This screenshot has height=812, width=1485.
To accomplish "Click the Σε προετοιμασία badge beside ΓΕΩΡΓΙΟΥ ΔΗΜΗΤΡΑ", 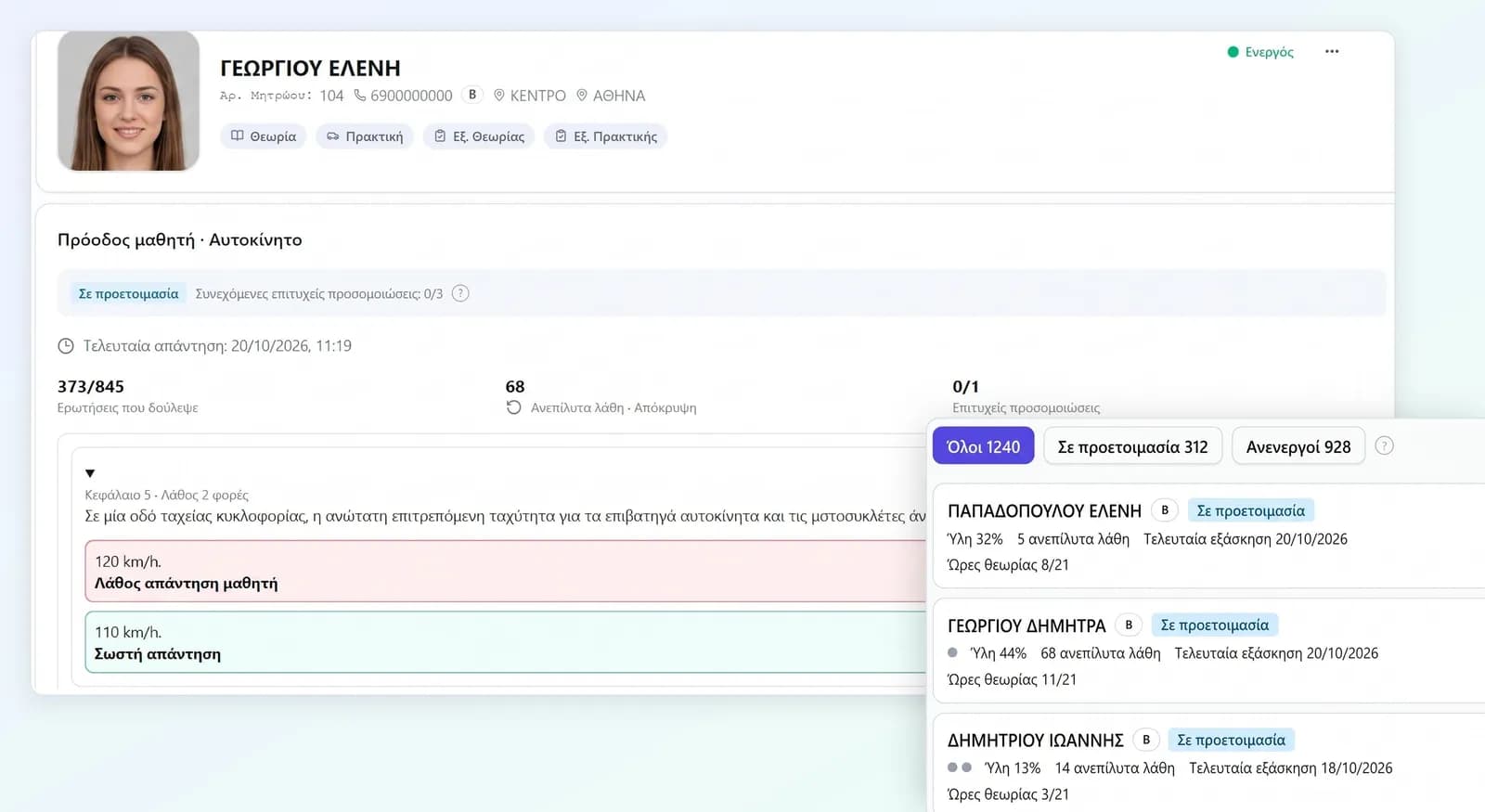I will [x=1215, y=625].
